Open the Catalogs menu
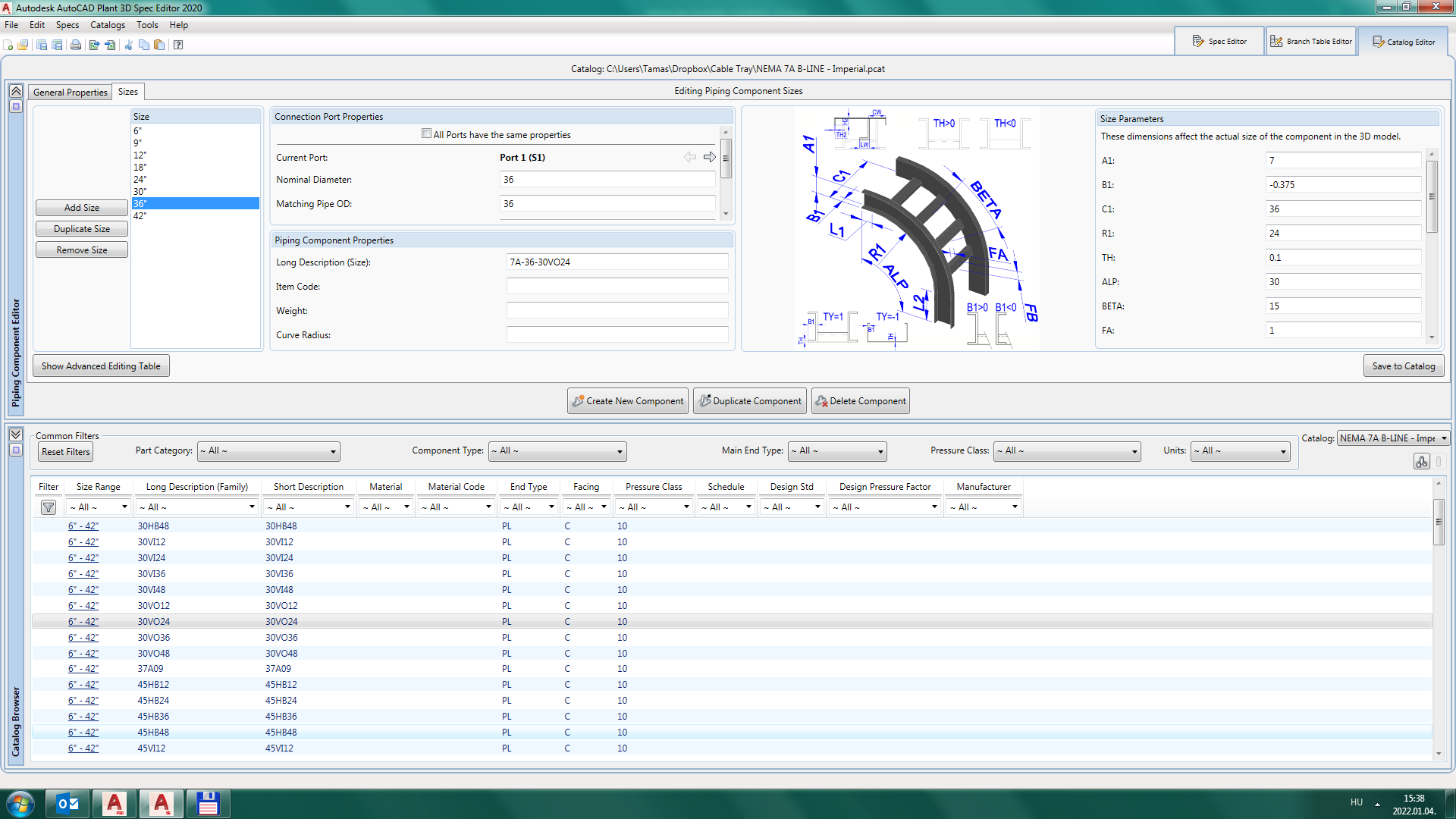Image resolution: width=1456 pixels, height=819 pixels. tap(108, 25)
